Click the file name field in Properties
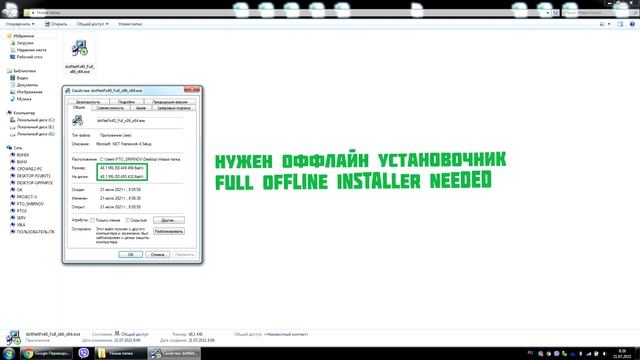Image resolution: width=640 pixels, height=360 pixels. (x=139, y=121)
